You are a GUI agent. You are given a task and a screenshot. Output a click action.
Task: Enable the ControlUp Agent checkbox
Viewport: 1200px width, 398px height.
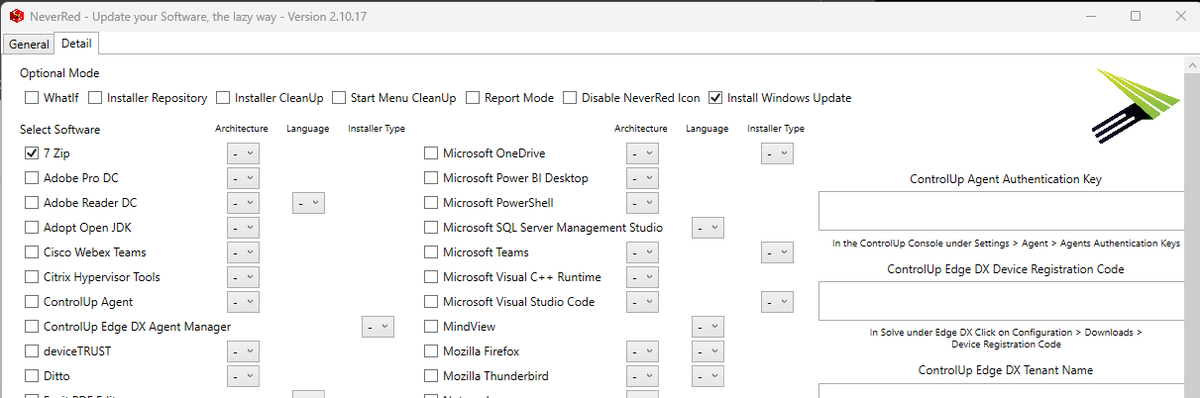[x=32, y=302]
